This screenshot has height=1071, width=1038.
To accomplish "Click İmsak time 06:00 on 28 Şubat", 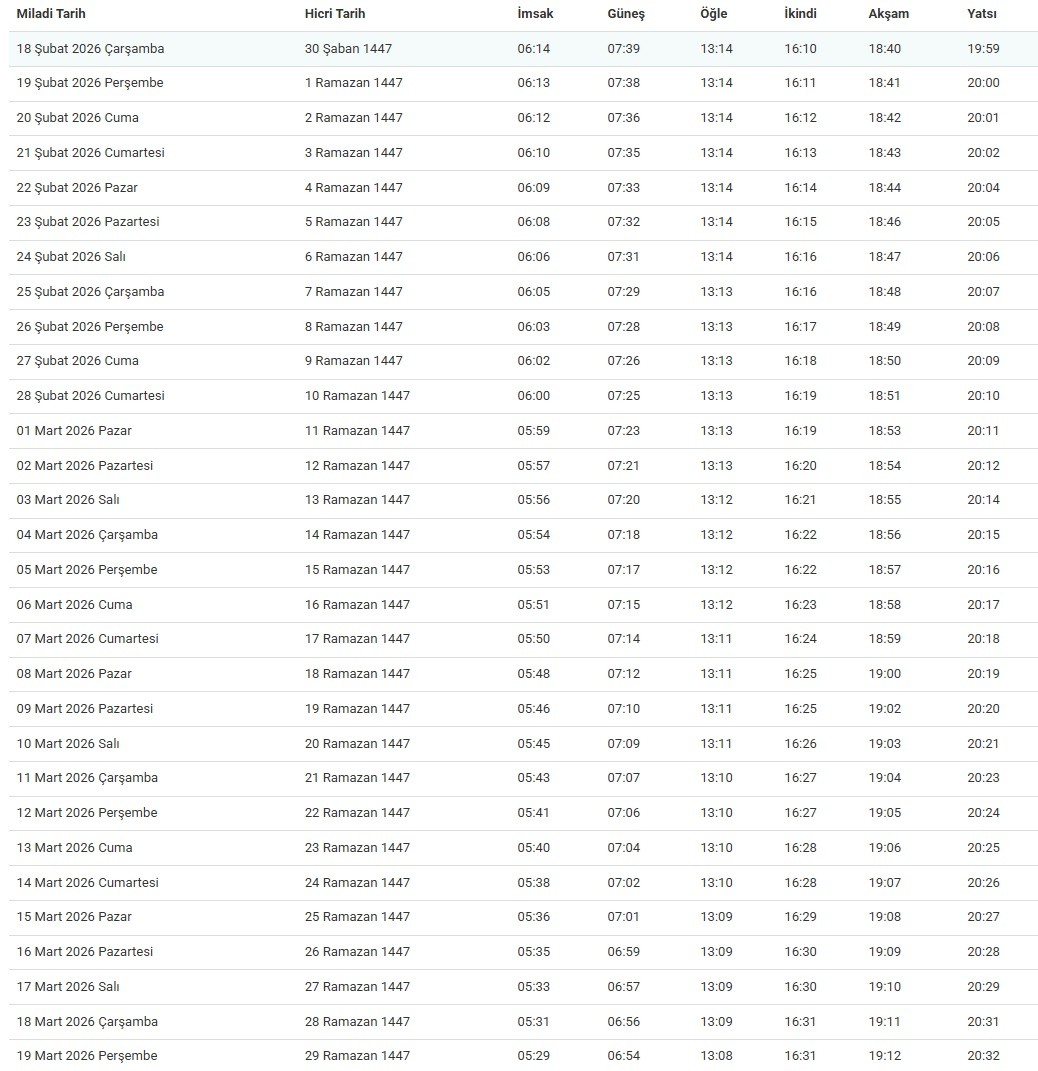I will pyautogui.click(x=533, y=396).
